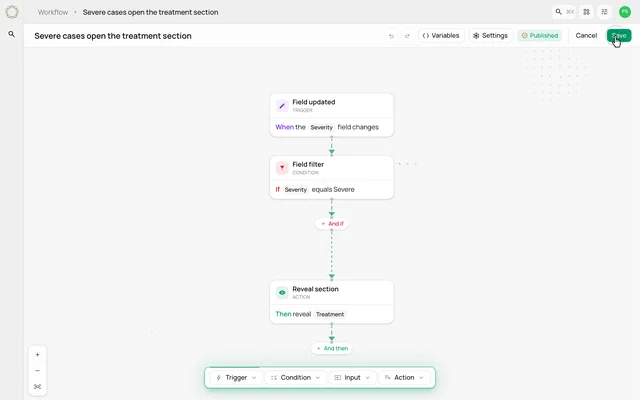Screen dimensions: 640x400
Task: Click the Treatment tag in the action node
Action: [x=330, y=314]
